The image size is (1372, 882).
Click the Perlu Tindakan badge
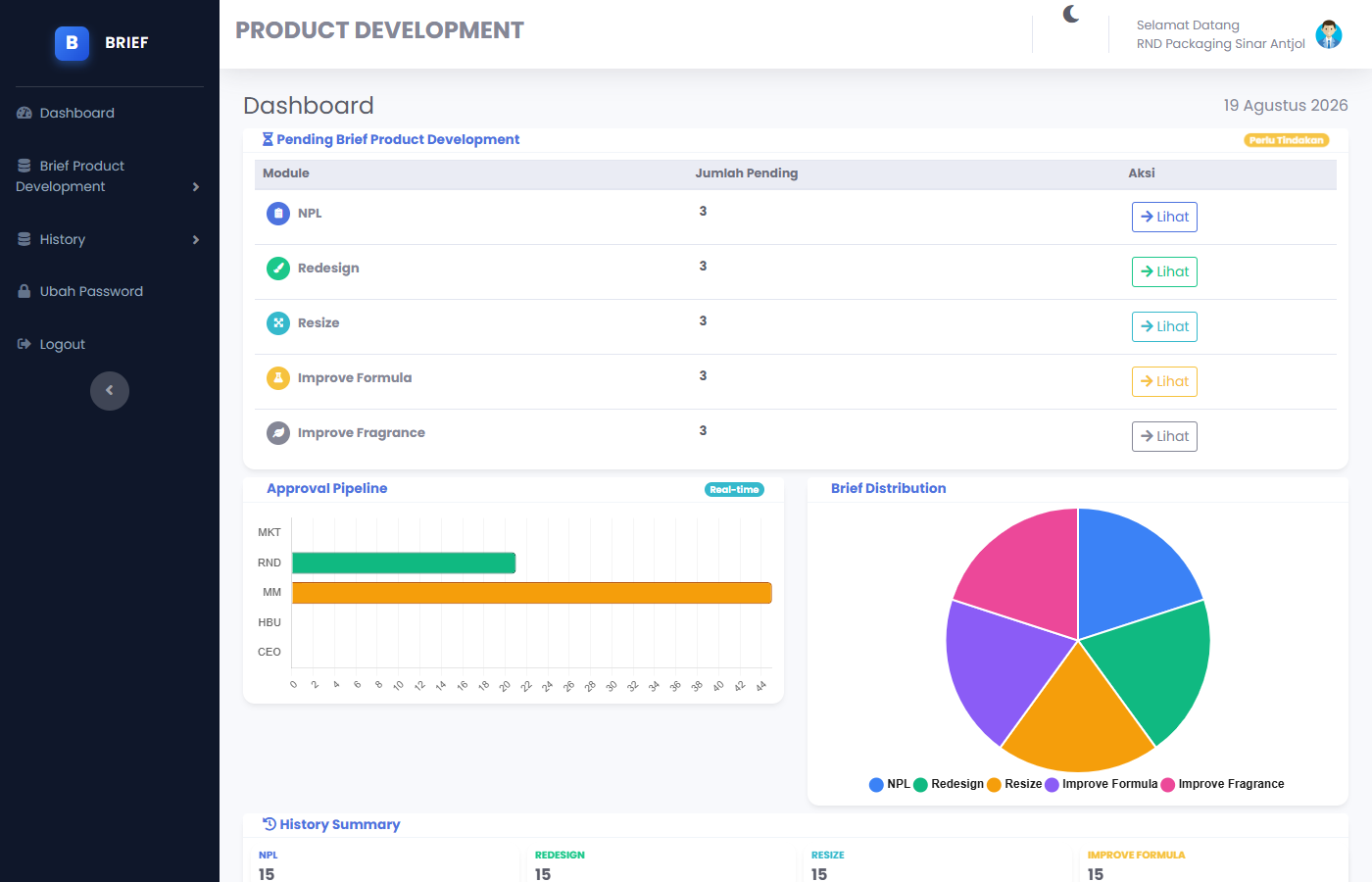(x=1287, y=140)
